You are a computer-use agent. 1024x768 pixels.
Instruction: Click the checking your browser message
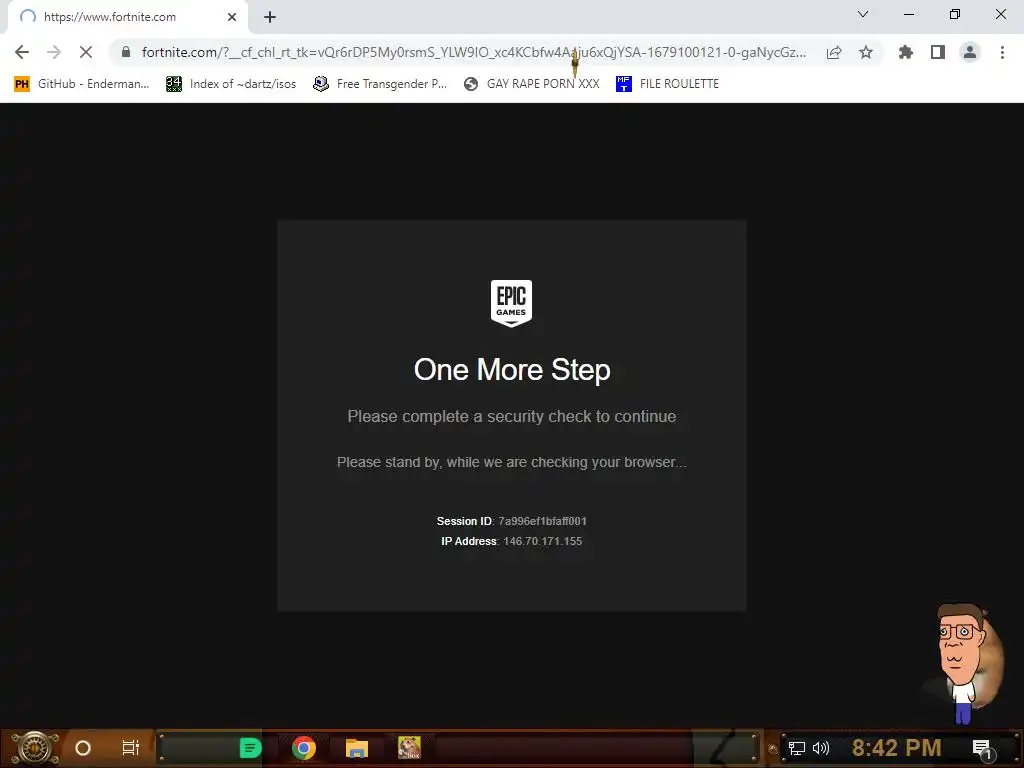[512, 462]
